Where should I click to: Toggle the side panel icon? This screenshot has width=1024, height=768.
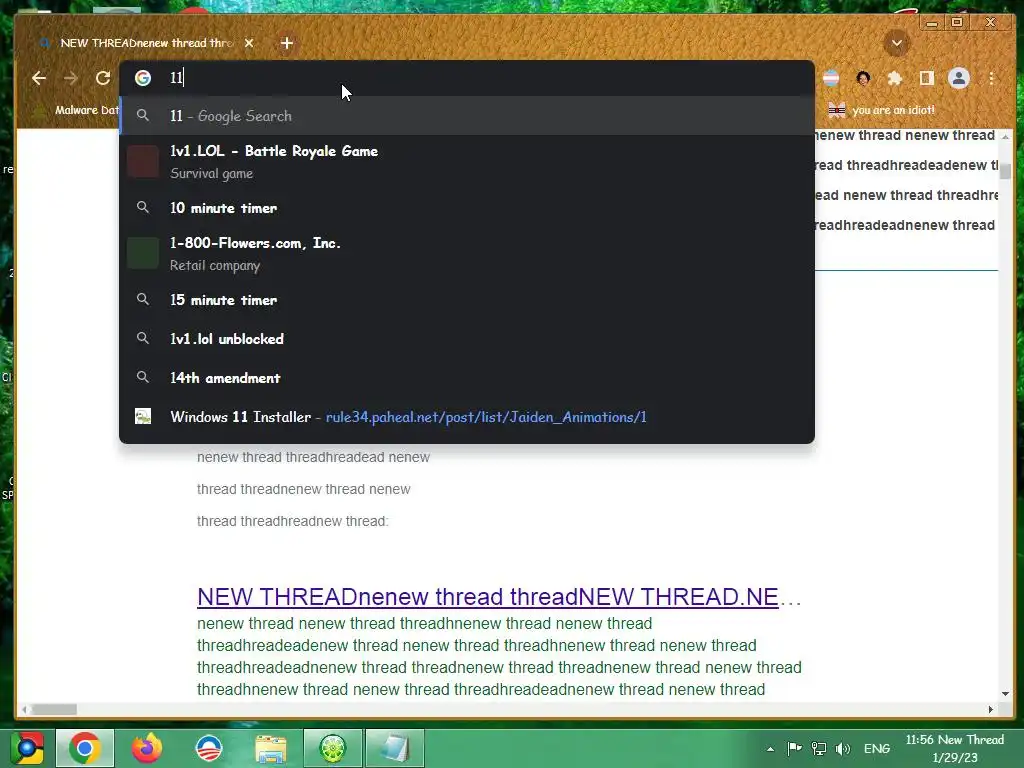(x=926, y=78)
